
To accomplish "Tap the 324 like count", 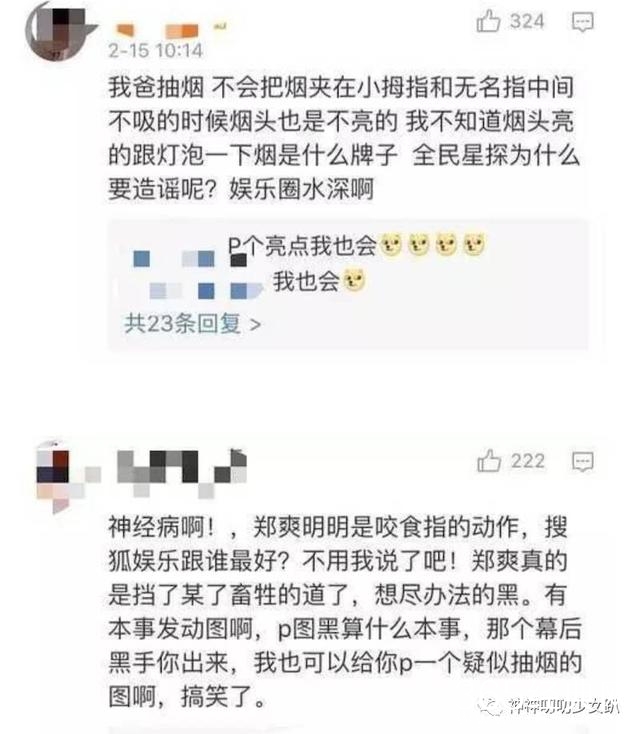I will 527,22.
